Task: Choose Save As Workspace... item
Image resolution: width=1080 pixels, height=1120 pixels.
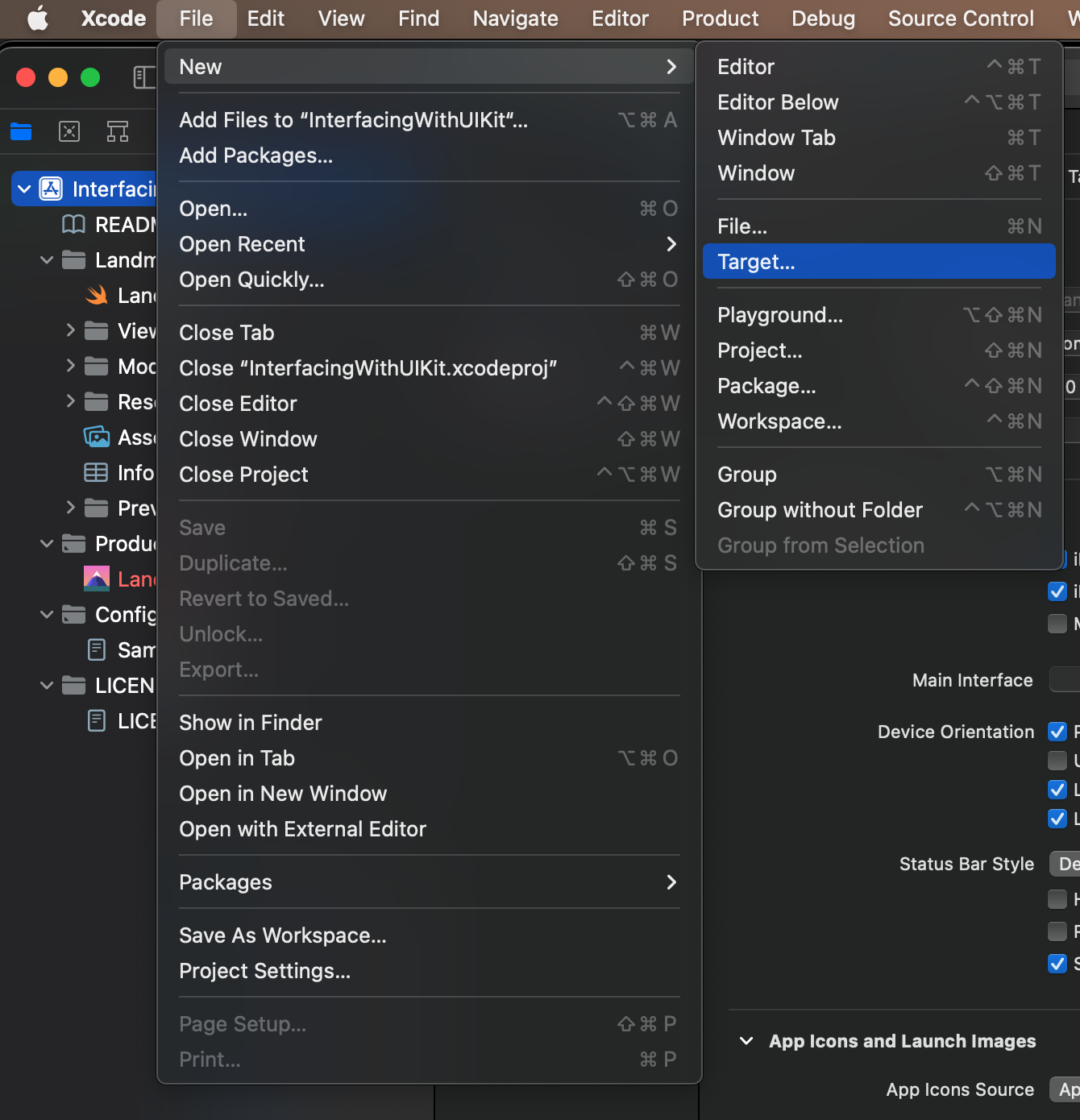Action: (430, 935)
